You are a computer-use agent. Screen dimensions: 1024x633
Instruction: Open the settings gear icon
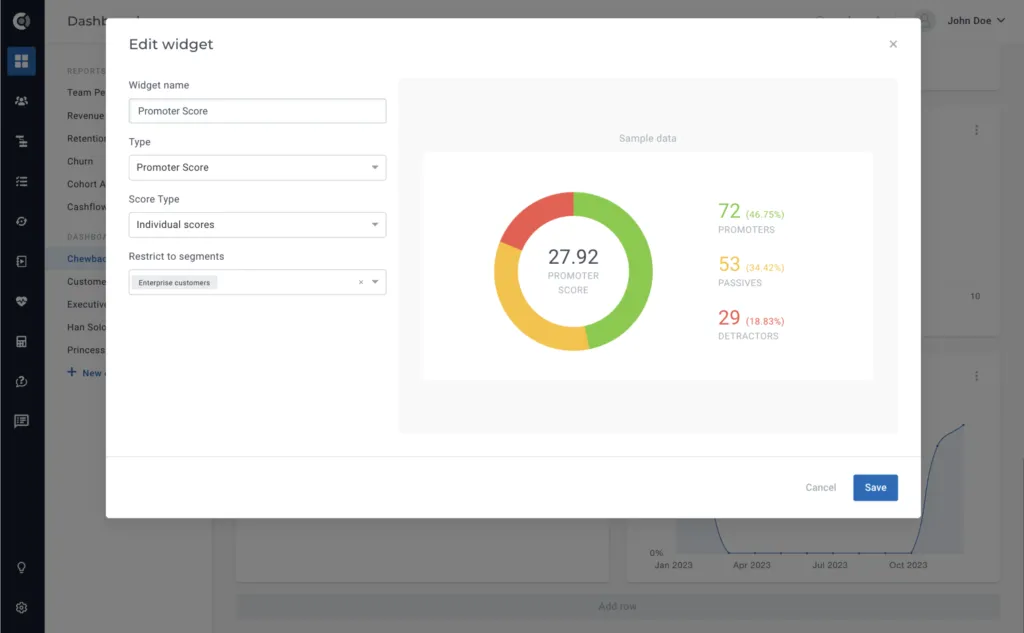click(x=22, y=608)
